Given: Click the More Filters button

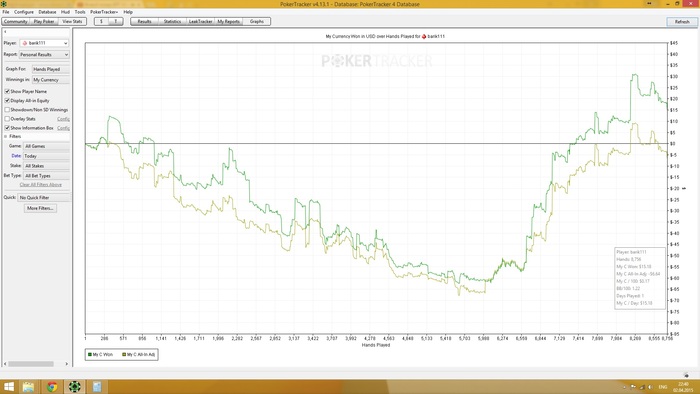Looking at the screenshot, I should 40,208.
